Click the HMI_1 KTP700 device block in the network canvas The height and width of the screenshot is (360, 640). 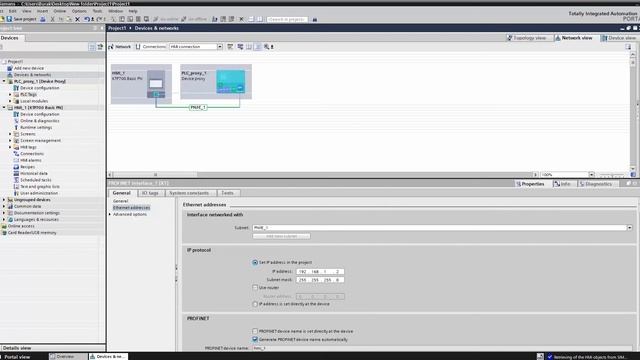pos(141,84)
